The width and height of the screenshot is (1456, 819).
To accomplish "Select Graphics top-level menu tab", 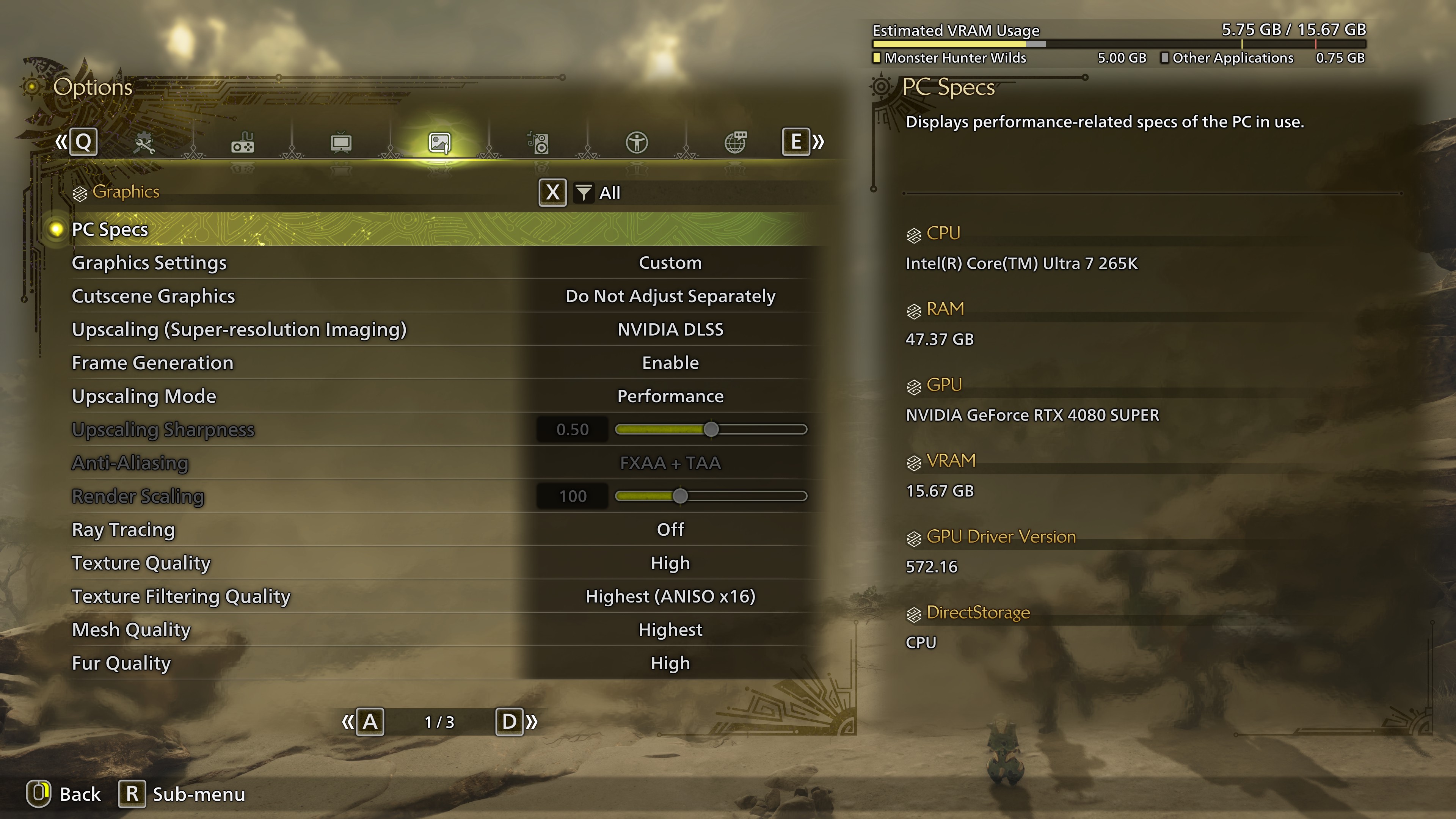I will 440,141.
